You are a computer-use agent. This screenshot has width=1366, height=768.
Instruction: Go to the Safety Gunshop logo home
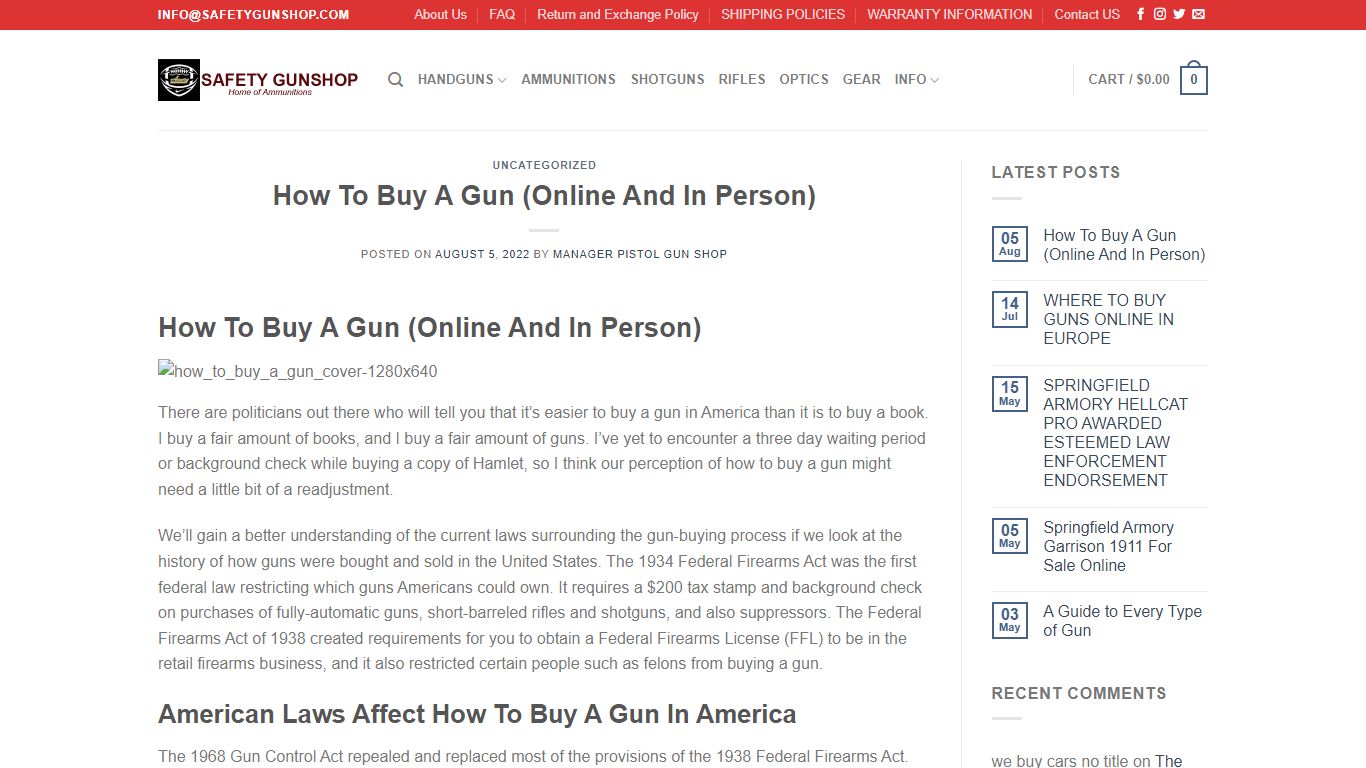point(258,80)
